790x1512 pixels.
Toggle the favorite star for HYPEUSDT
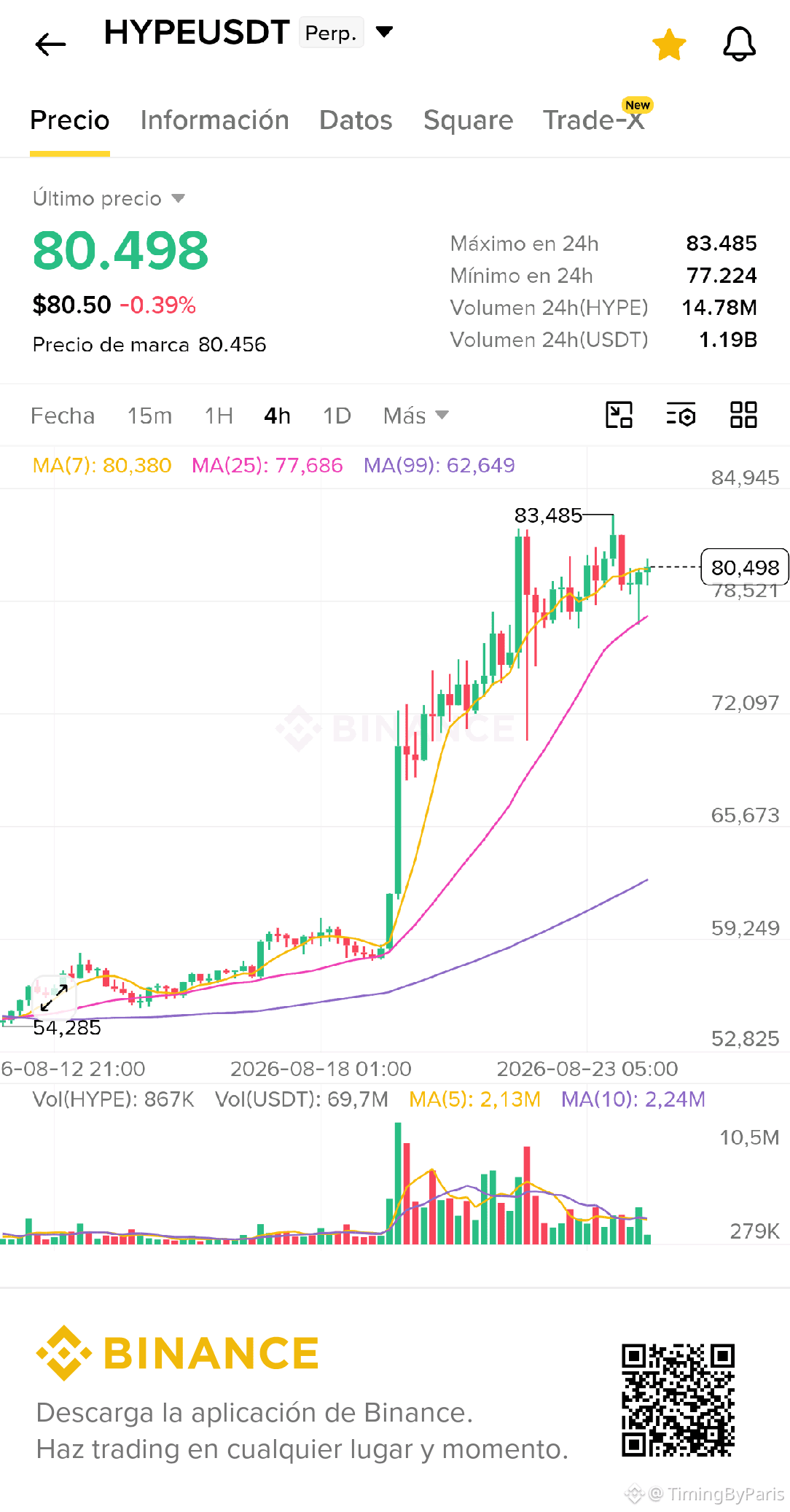point(669,44)
